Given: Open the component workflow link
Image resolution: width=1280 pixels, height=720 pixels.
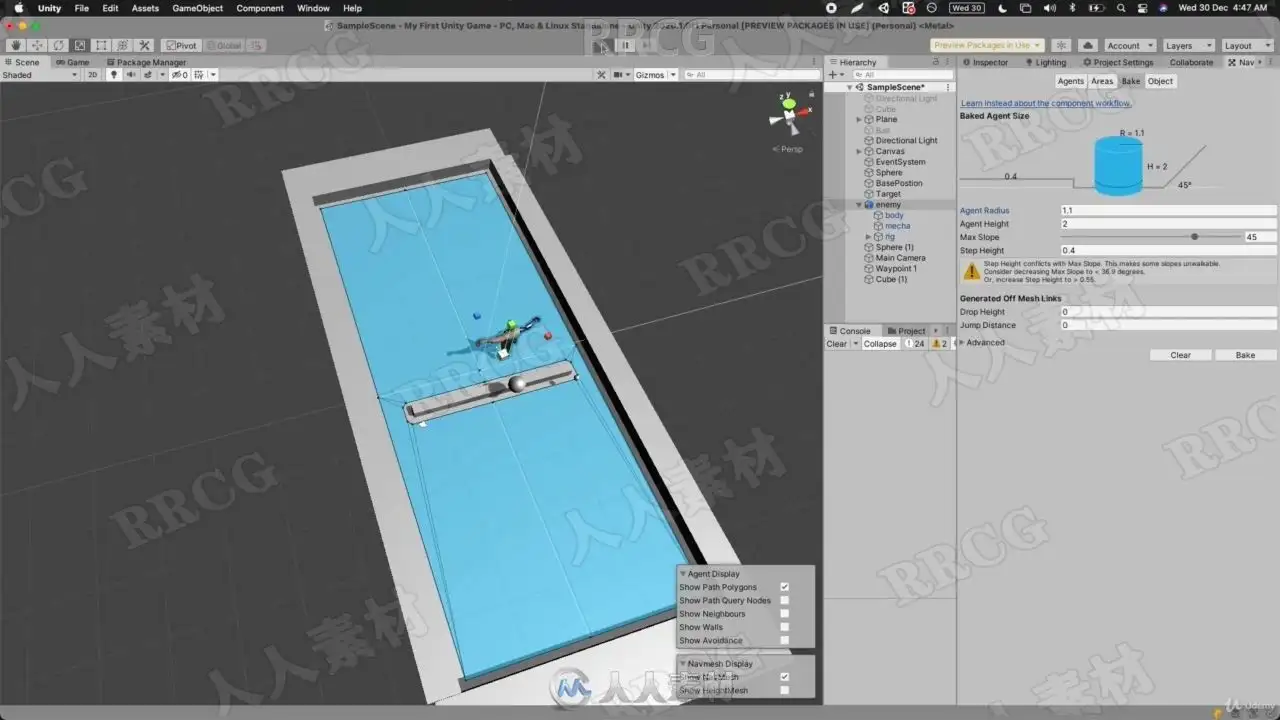Looking at the screenshot, I should click(1046, 103).
